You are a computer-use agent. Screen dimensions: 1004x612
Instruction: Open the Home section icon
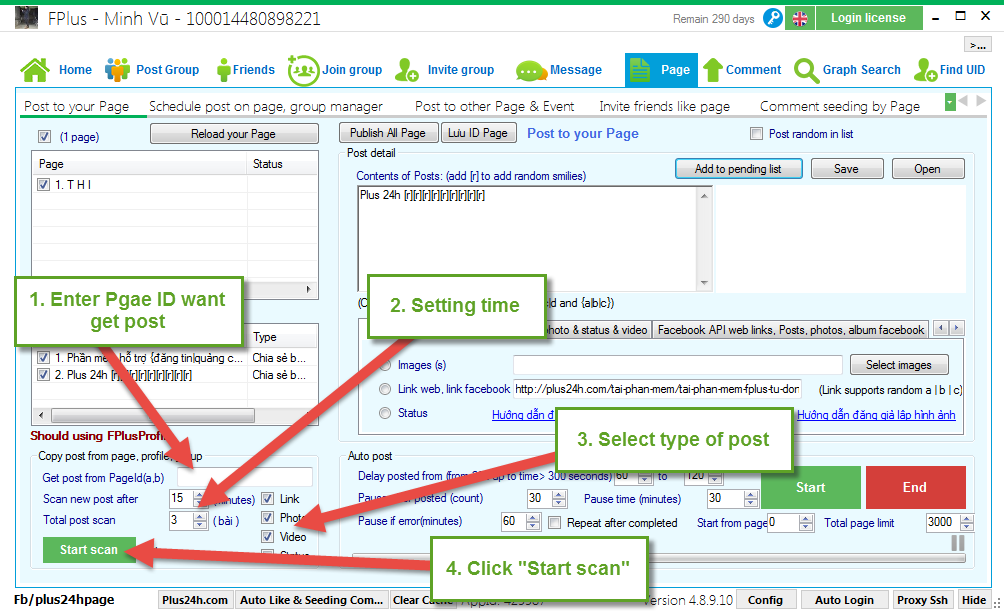(x=35, y=70)
